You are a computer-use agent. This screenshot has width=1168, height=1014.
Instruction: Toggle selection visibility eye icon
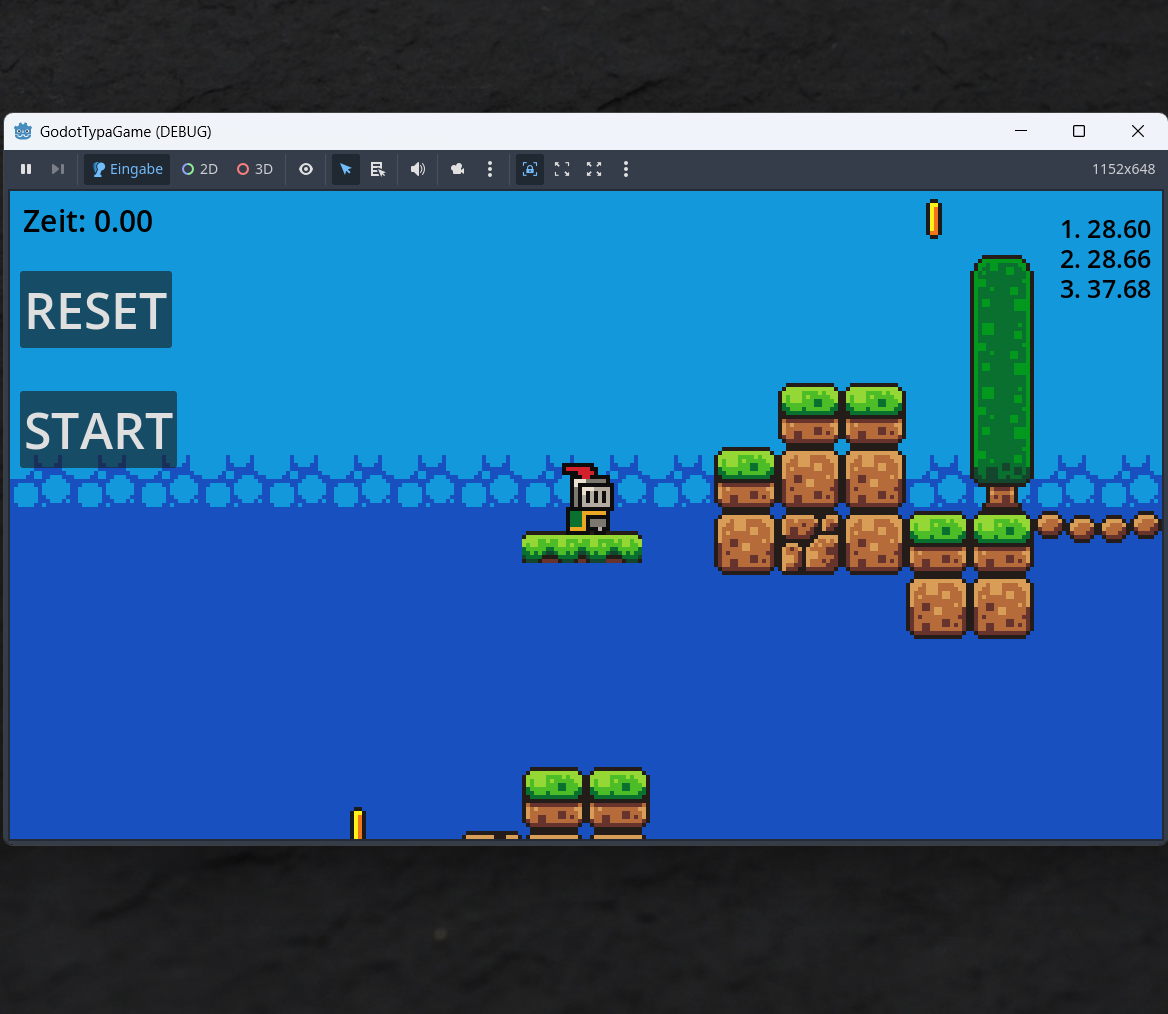pyautogui.click(x=306, y=169)
